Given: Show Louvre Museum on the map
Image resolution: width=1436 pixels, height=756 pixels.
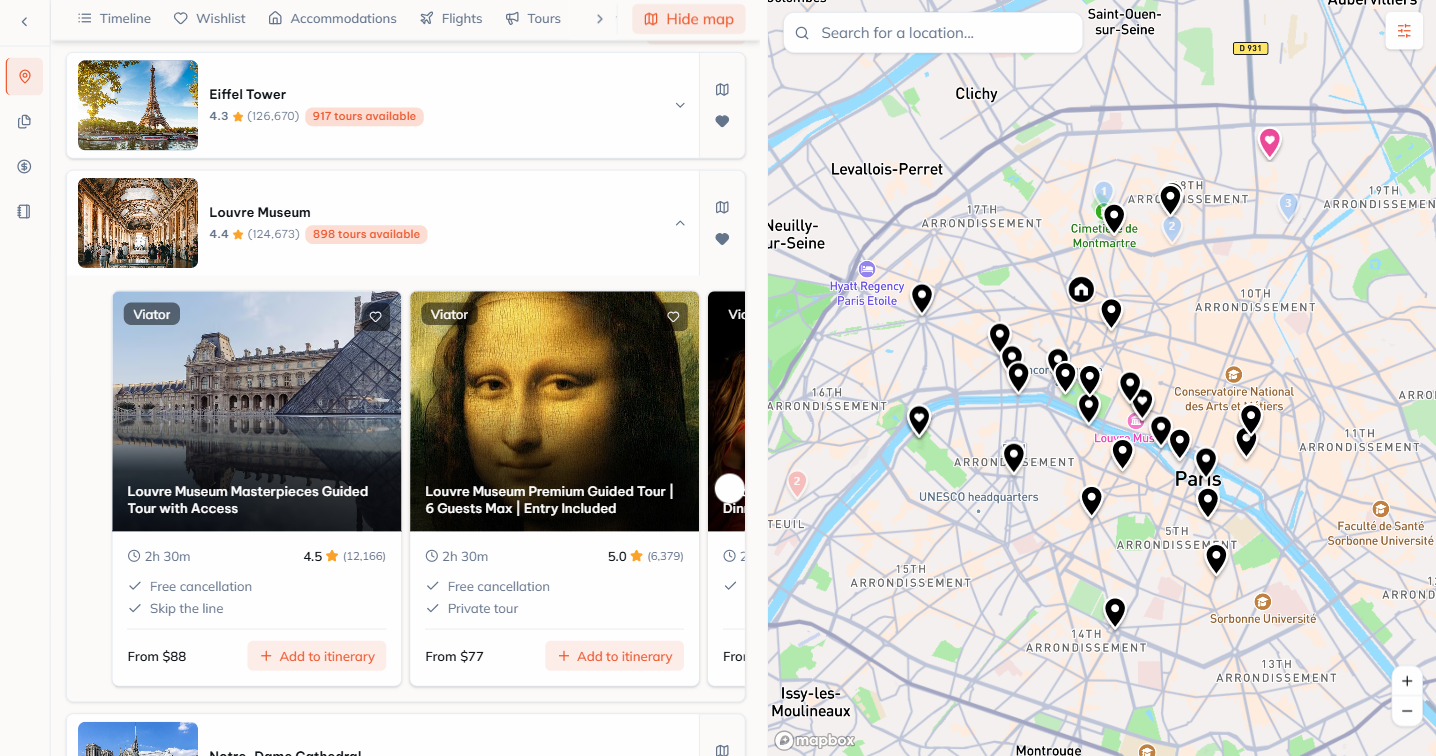Looking at the screenshot, I should coord(722,207).
